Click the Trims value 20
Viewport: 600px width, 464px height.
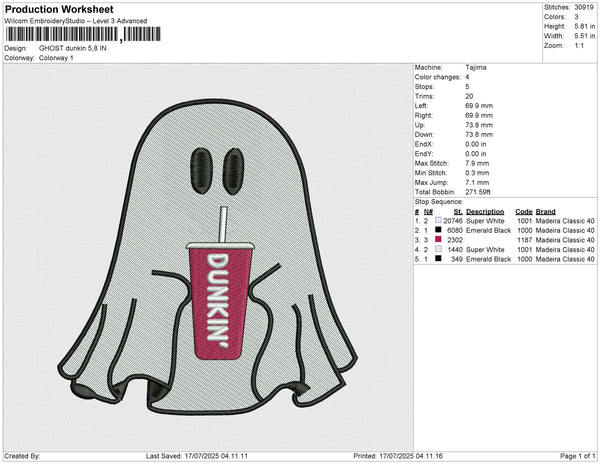pyautogui.click(x=469, y=96)
